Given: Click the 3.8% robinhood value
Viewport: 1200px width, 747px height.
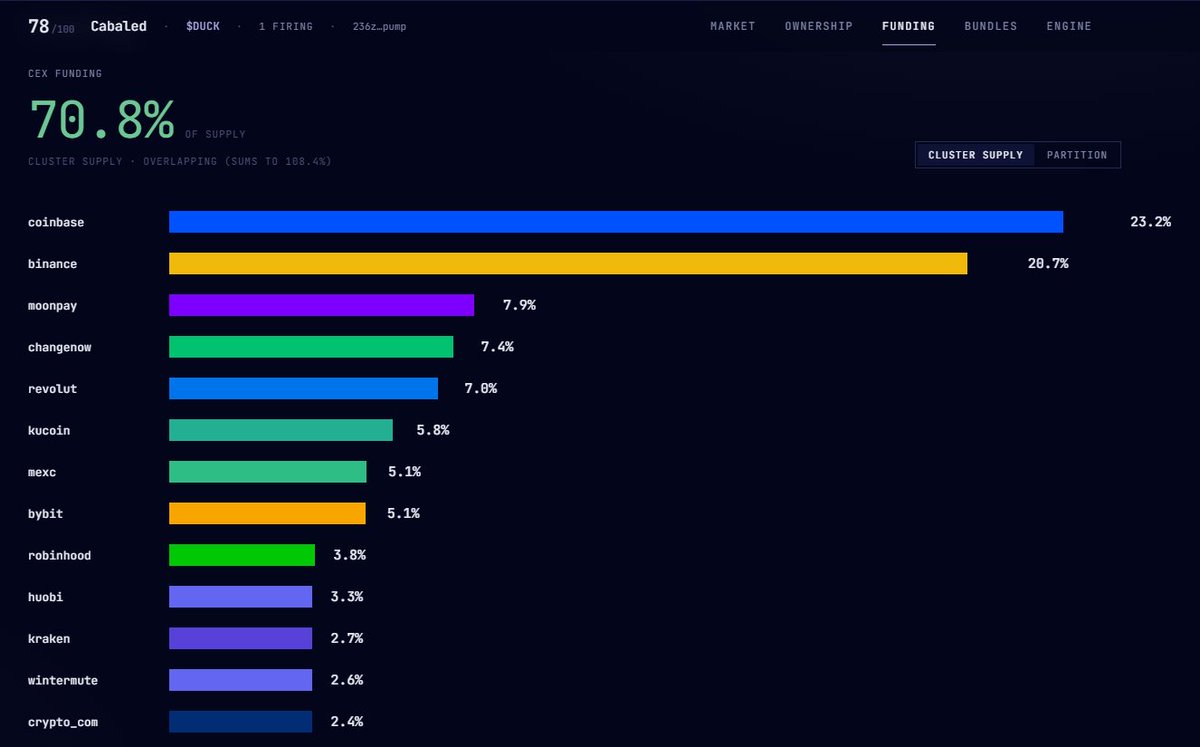Looking at the screenshot, I should point(350,555).
